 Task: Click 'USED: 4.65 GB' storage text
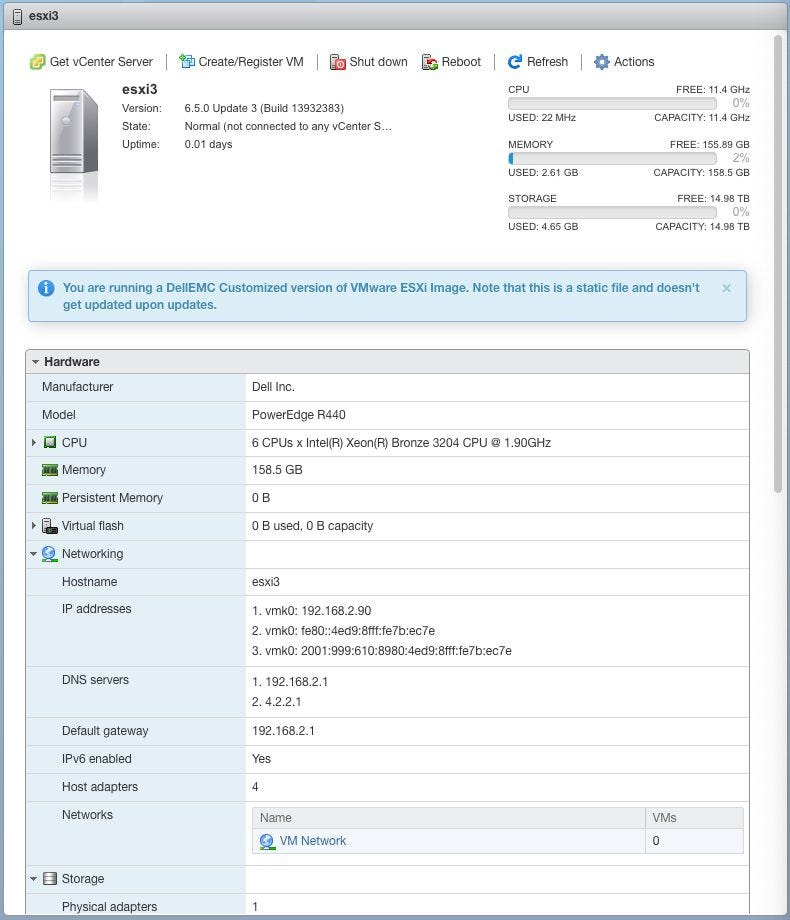[543, 226]
